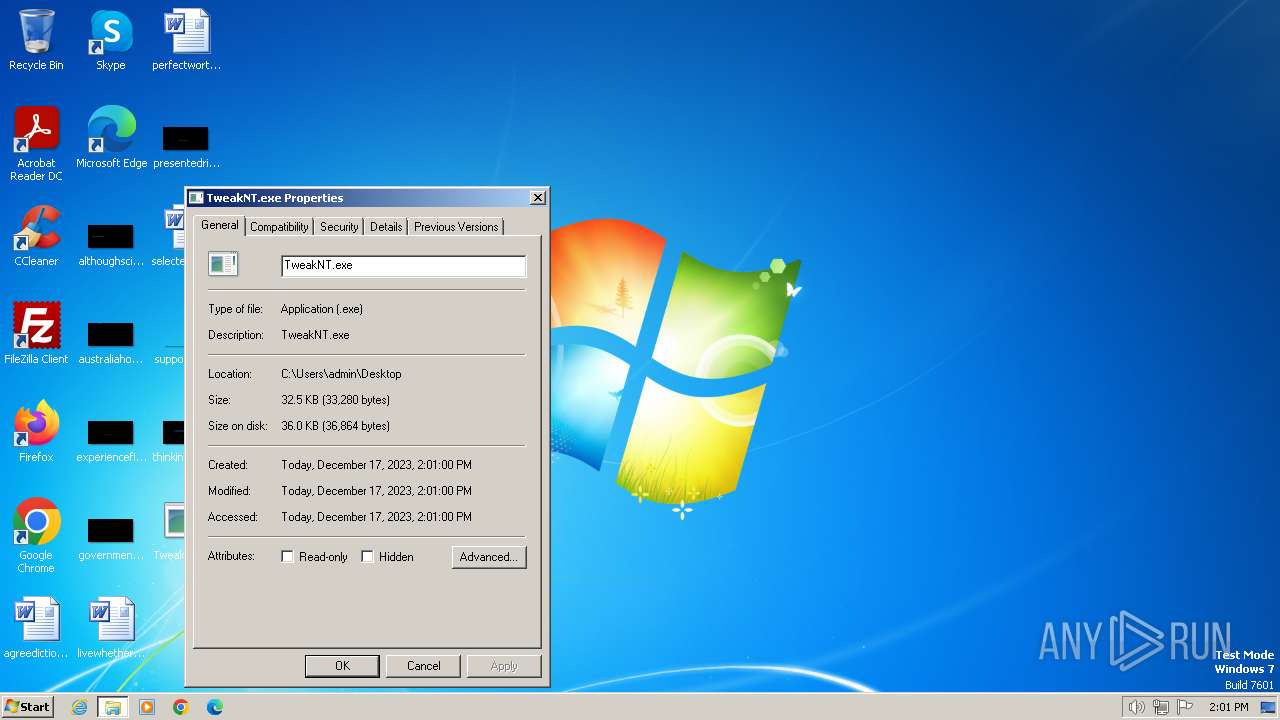This screenshot has height=720, width=1280.
Task: Click the file name field containing TweakNT.exe
Action: 404,265
